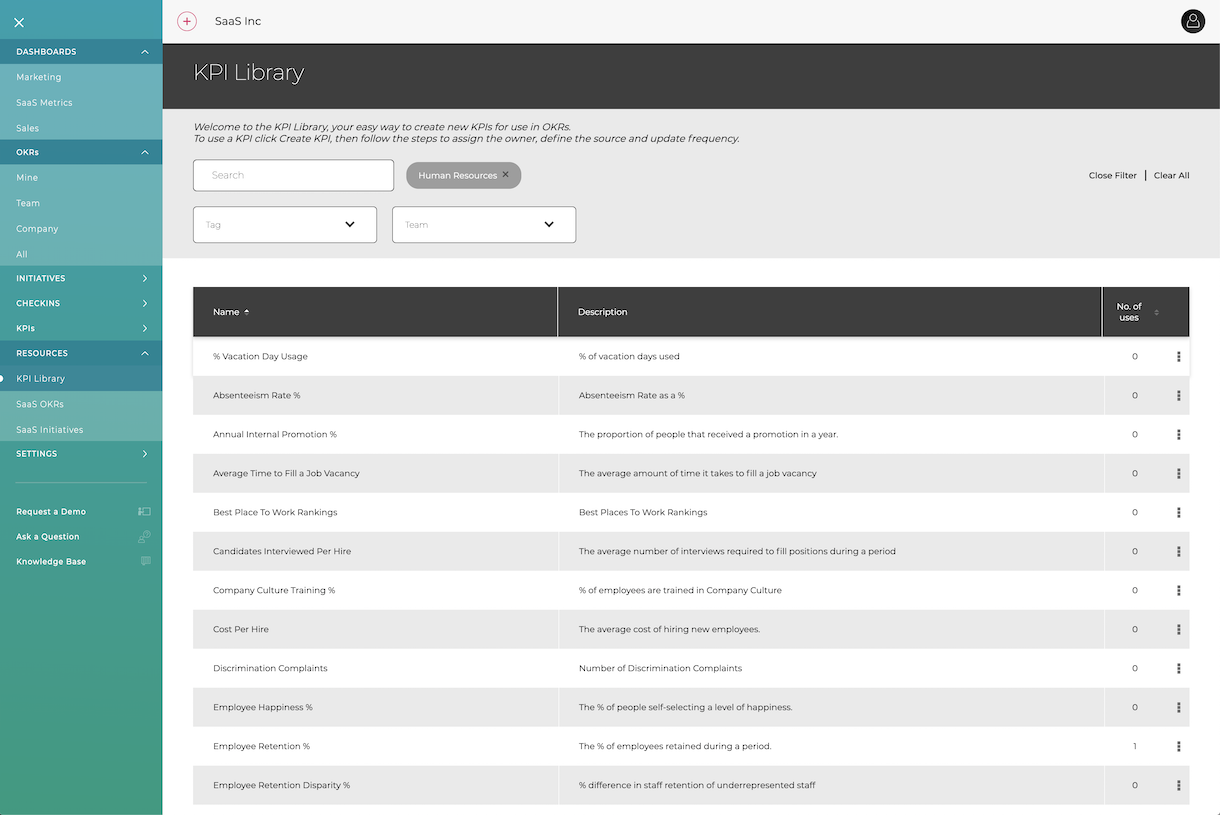Open SaaS OKRs under Resources
This screenshot has width=1220, height=815.
(40, 404)
